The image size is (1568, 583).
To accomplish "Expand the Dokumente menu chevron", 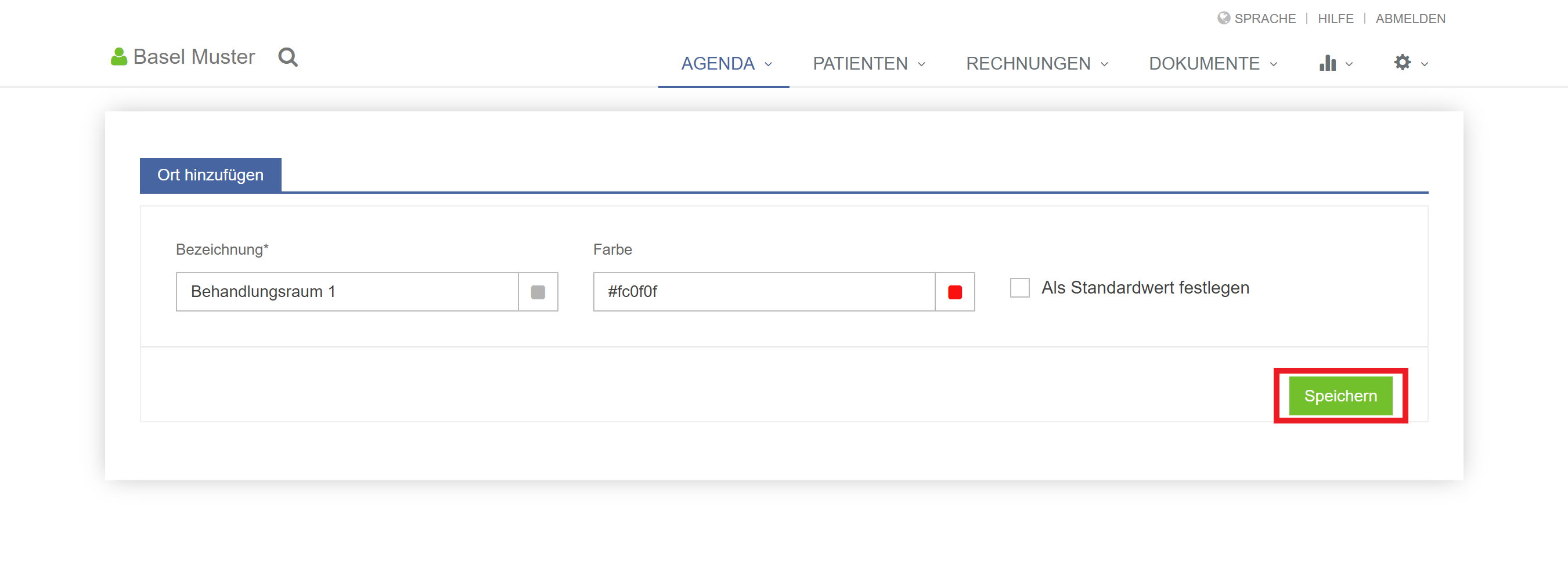I will [x=1274, y=64].
